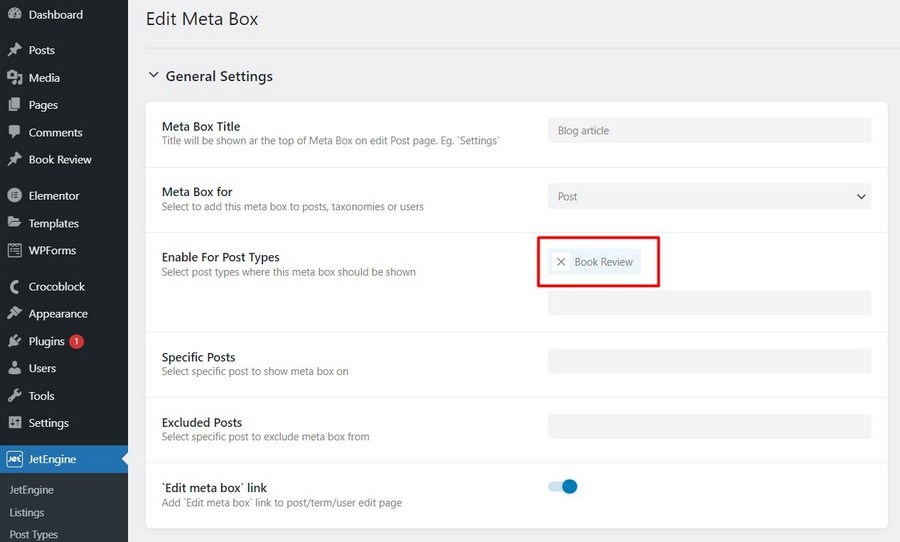This screenshot has height=542, width=900.
Task: Click the Posts pushpin icon
Action: 14,50
